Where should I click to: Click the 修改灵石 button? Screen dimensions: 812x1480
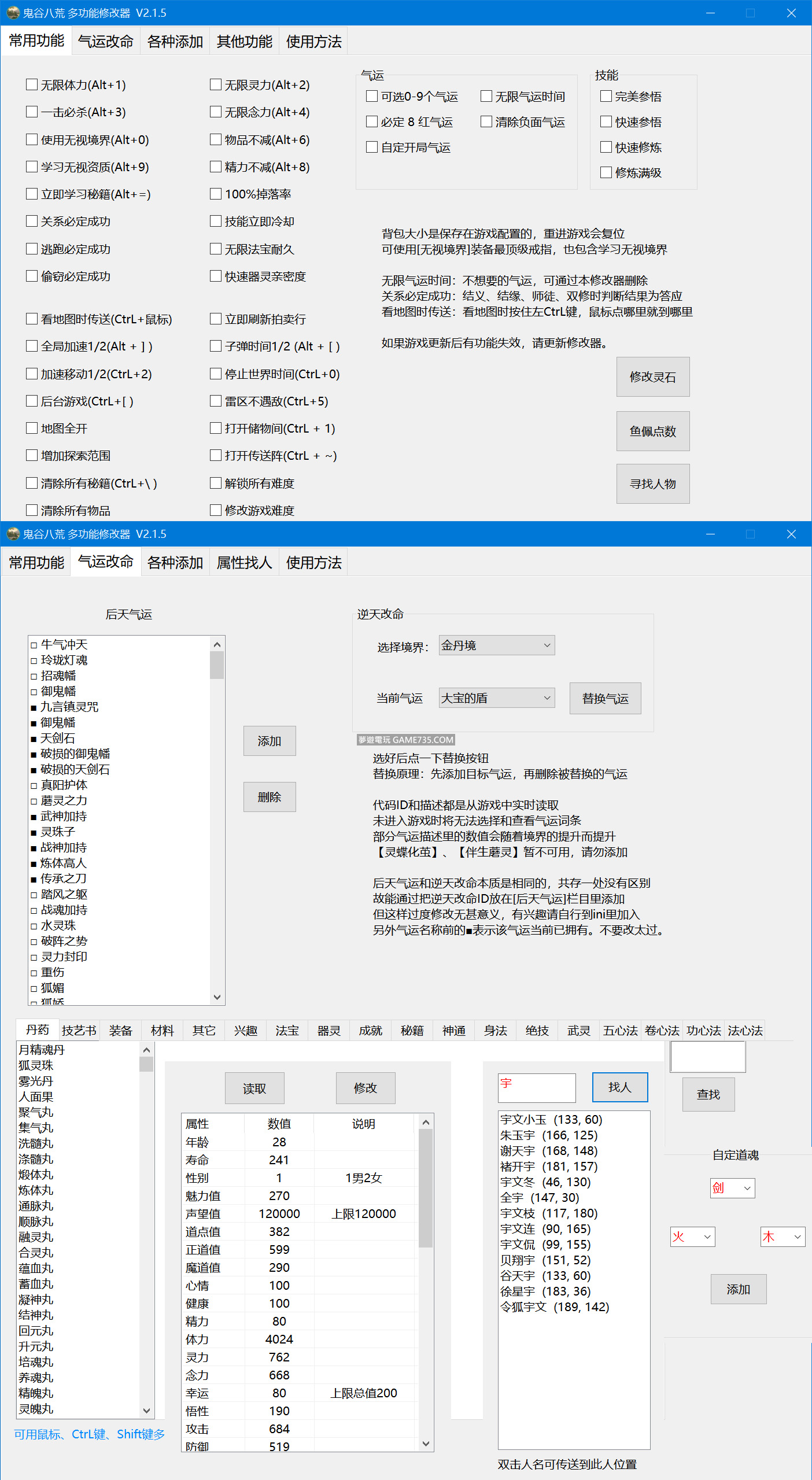click(x=652, y=377)
